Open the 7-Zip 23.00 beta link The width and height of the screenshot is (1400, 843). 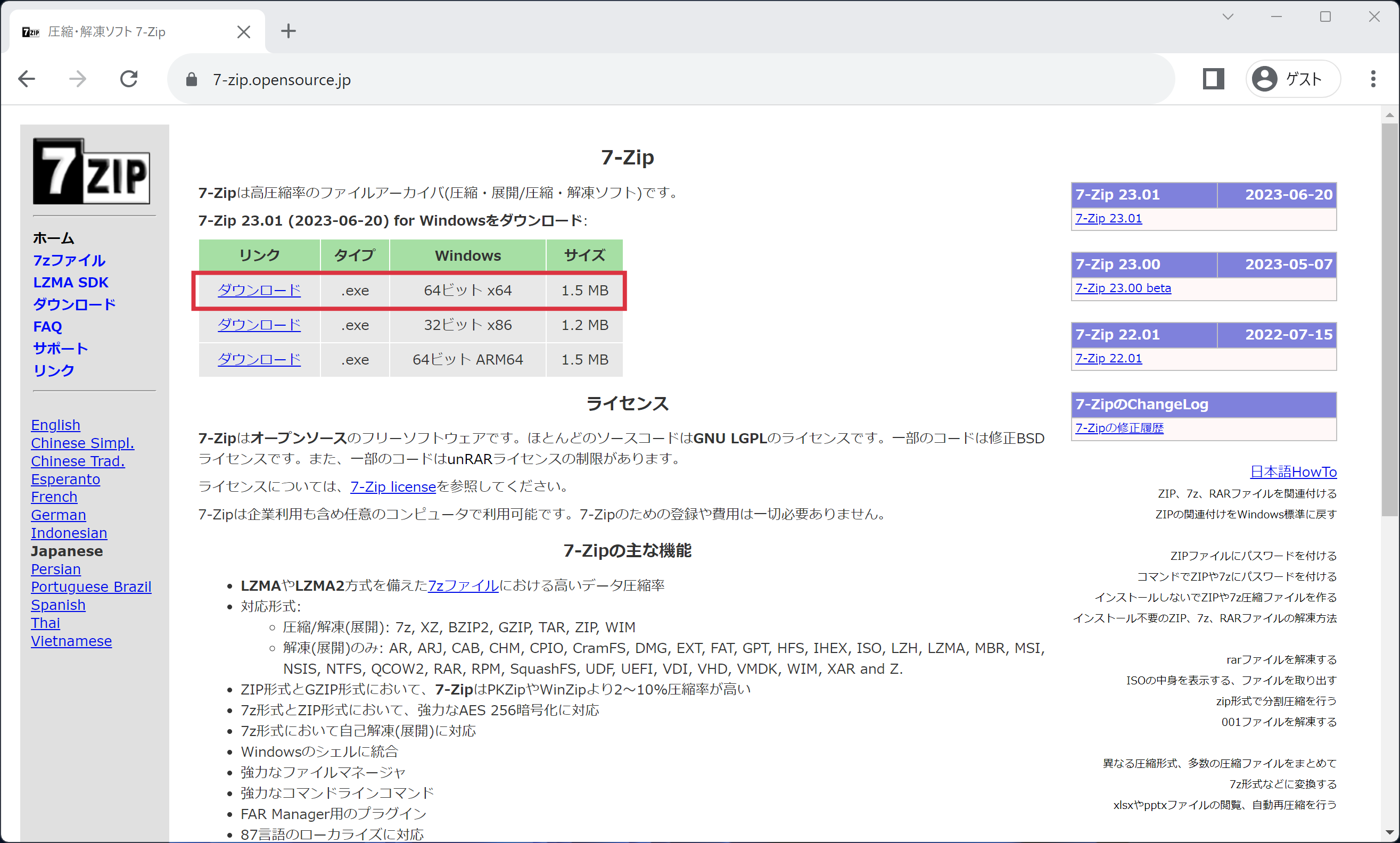pos(1123,288)
